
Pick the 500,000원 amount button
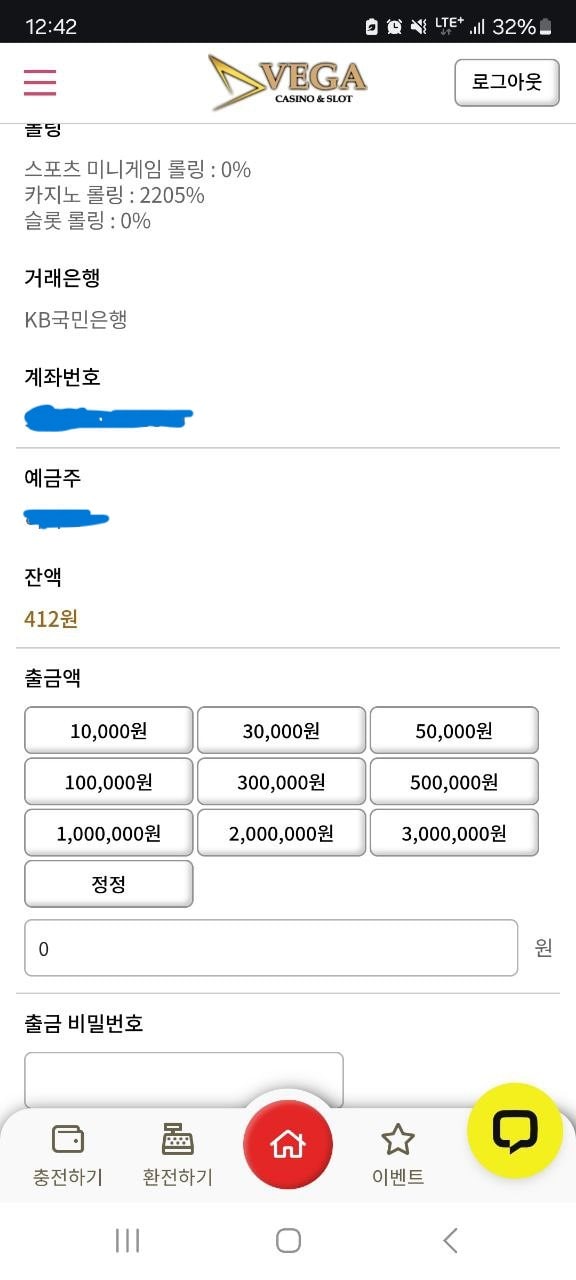(454, 781)
